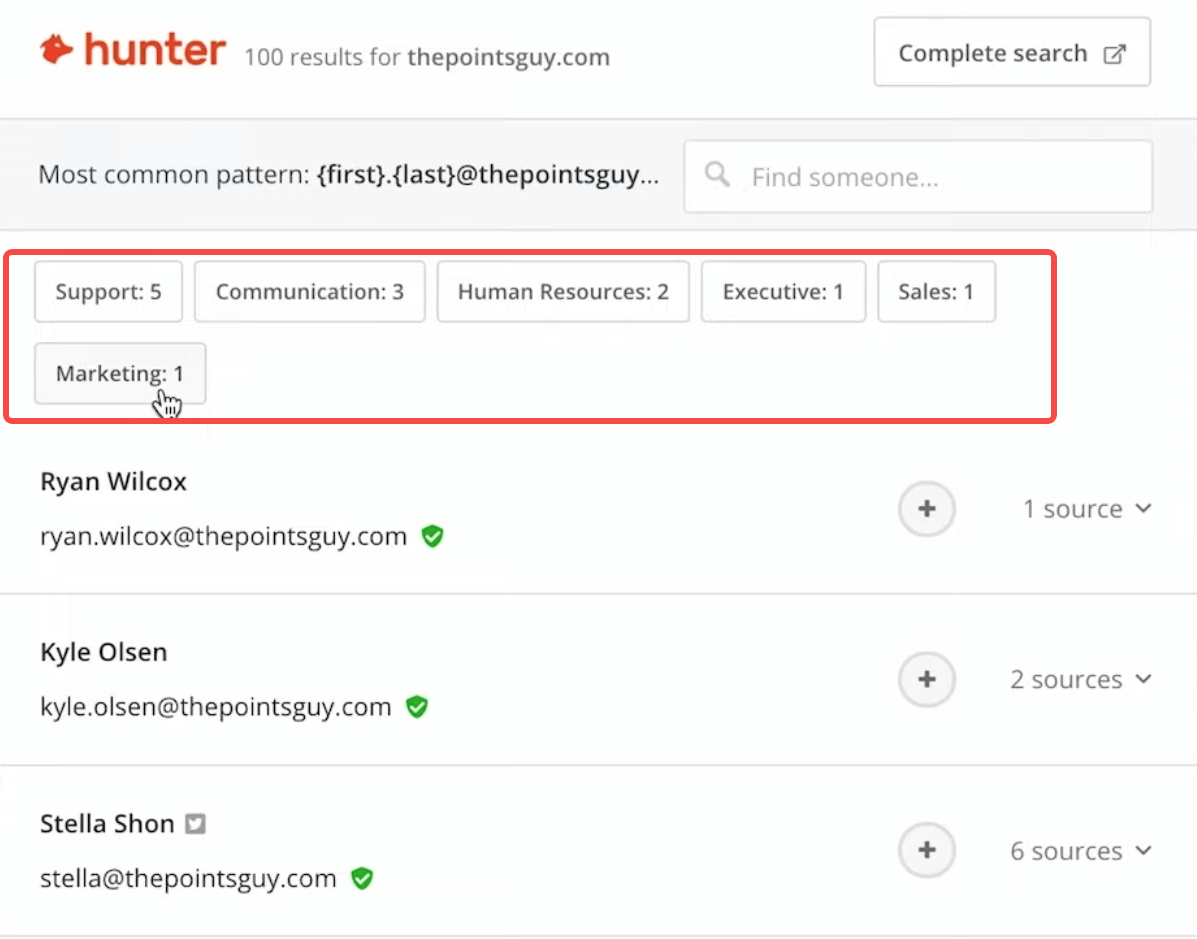This screenshot has height=939, width=1197.
Task: Open Complete search in new tab
Action: (1012, 52)
